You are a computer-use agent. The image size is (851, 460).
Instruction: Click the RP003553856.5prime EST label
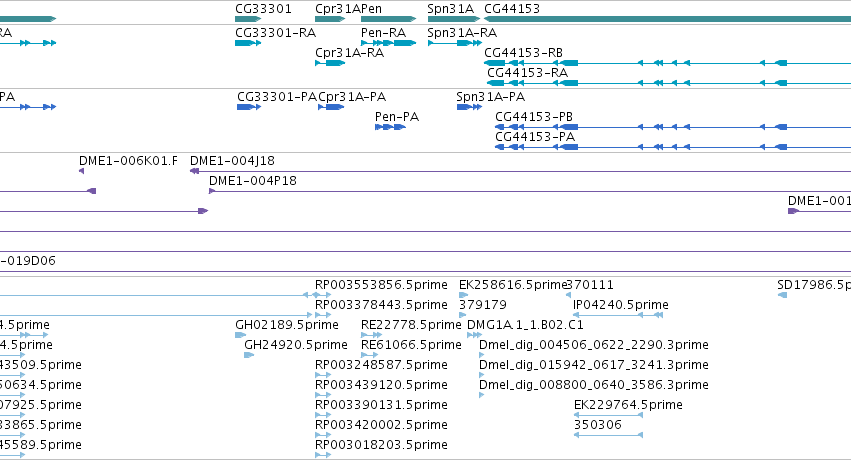381,285
